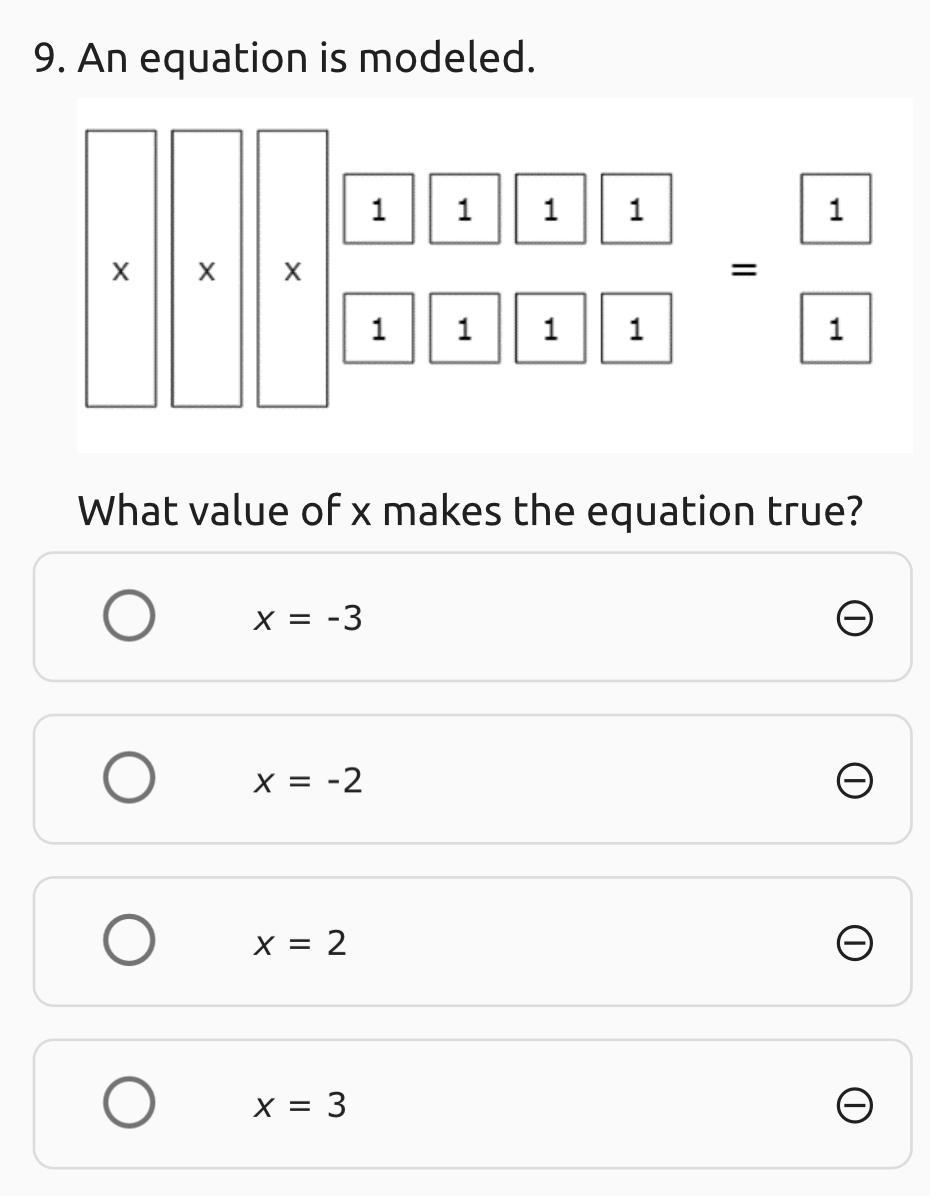
Task: Click the rightmost x tile in the model
Action: (292, 269)
